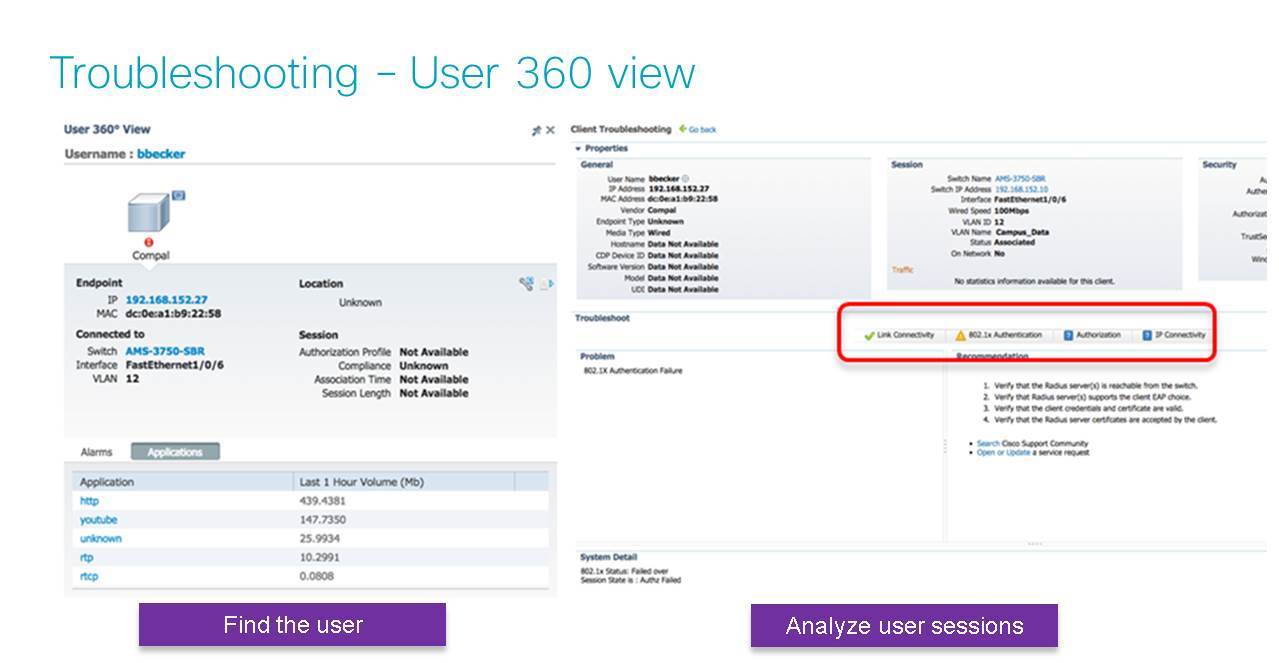1279x663 pixels.
Task: Click Search Cisco Support Community link
Action: pyautogui.click(x=988, y=443)
